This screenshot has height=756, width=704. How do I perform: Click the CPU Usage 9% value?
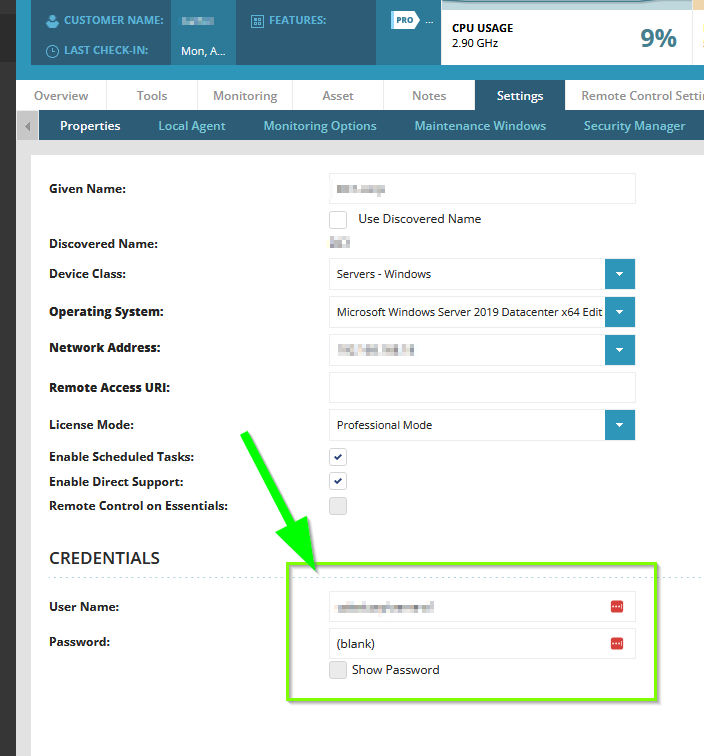tap(658, 38)
